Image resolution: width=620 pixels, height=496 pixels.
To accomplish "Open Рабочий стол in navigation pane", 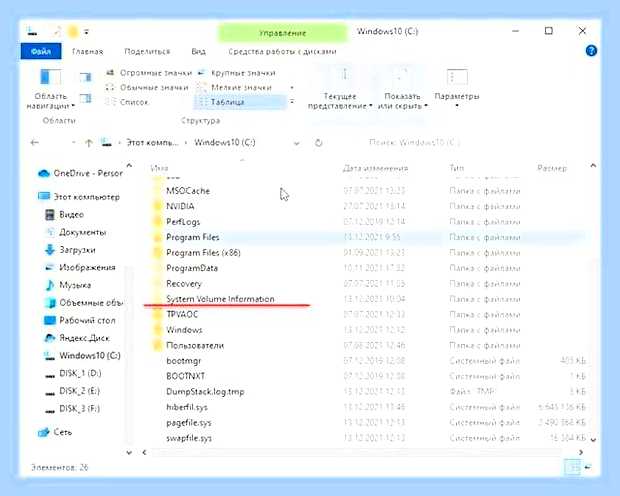I will (x=80, y=320).
